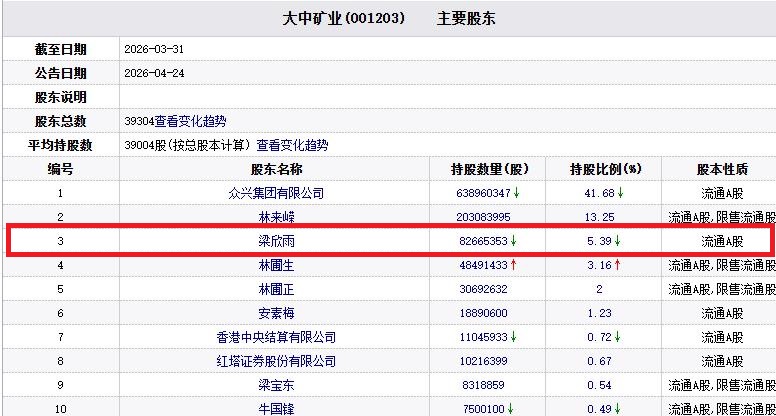Click the 公告日期 label cell
Image resolution: width=776 pixels, height=416 pixels.
tap(61, 73)
